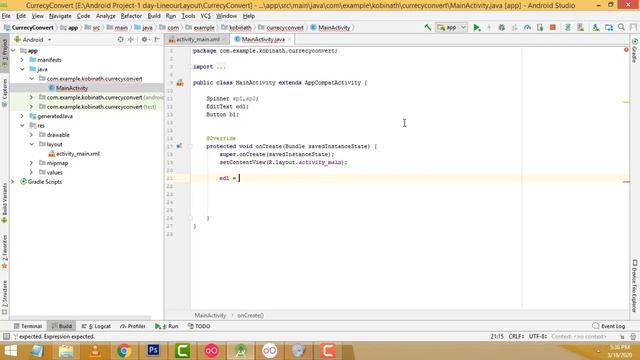Click the collapse all icon in Project panel
Screen dimensions: 640x360
point(131,40)
